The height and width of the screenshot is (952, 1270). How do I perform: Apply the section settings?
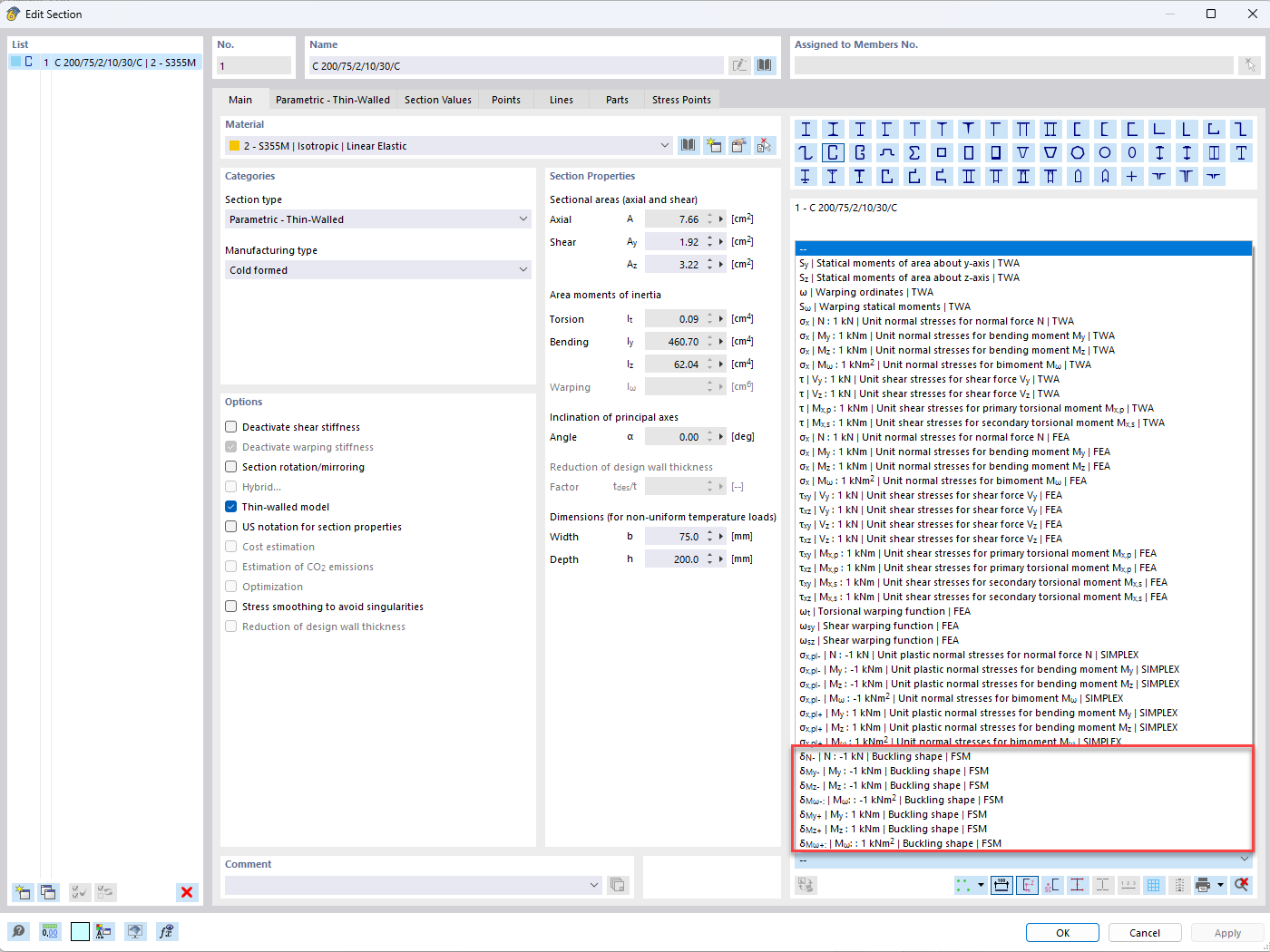point(1227,932)
